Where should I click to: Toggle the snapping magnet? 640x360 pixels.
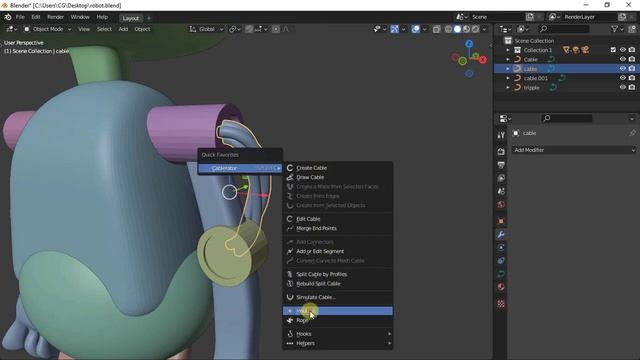point(249,29)
